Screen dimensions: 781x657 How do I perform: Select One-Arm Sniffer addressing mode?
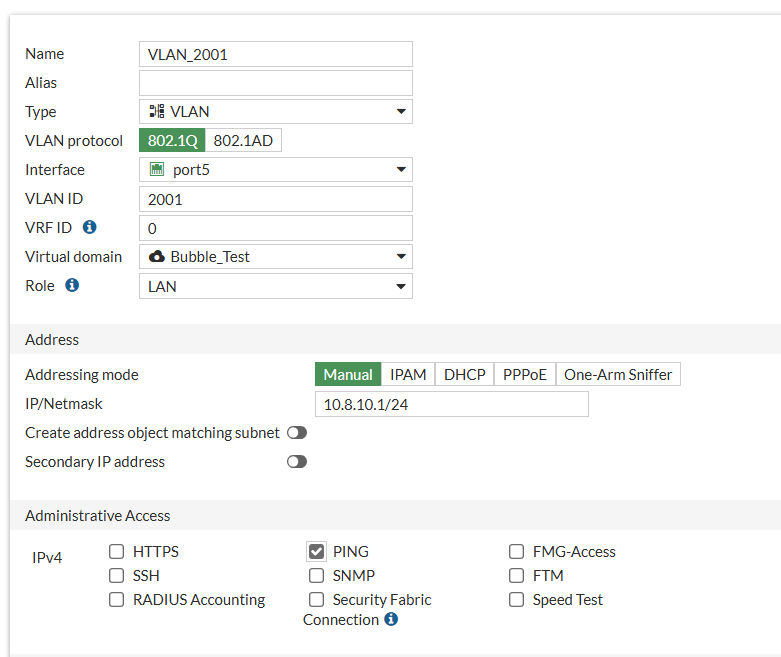(x=618, y=375)
